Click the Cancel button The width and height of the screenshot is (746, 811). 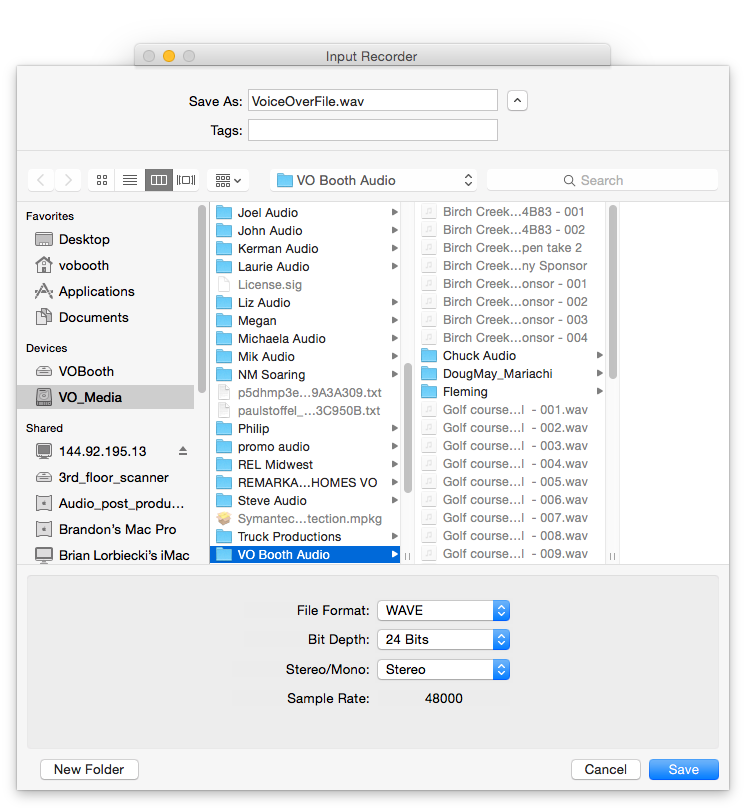pos(605,769)
